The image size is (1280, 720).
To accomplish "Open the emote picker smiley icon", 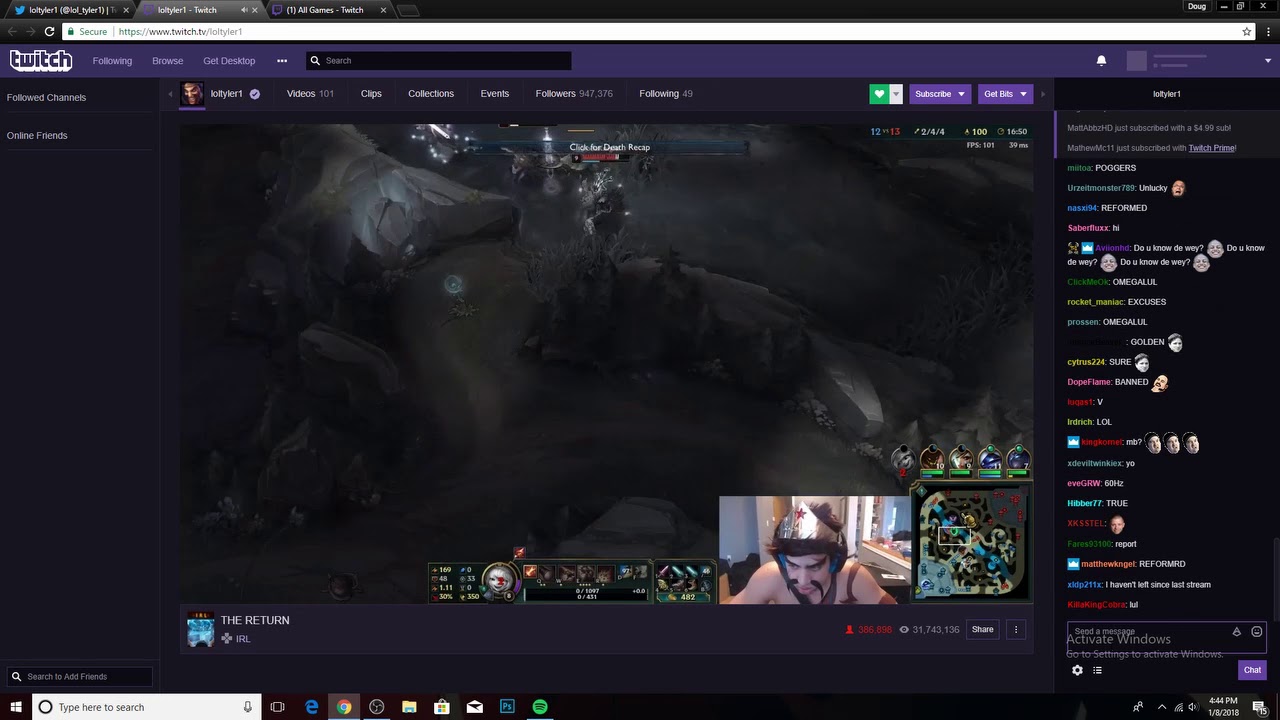I will click(1257, 632).
